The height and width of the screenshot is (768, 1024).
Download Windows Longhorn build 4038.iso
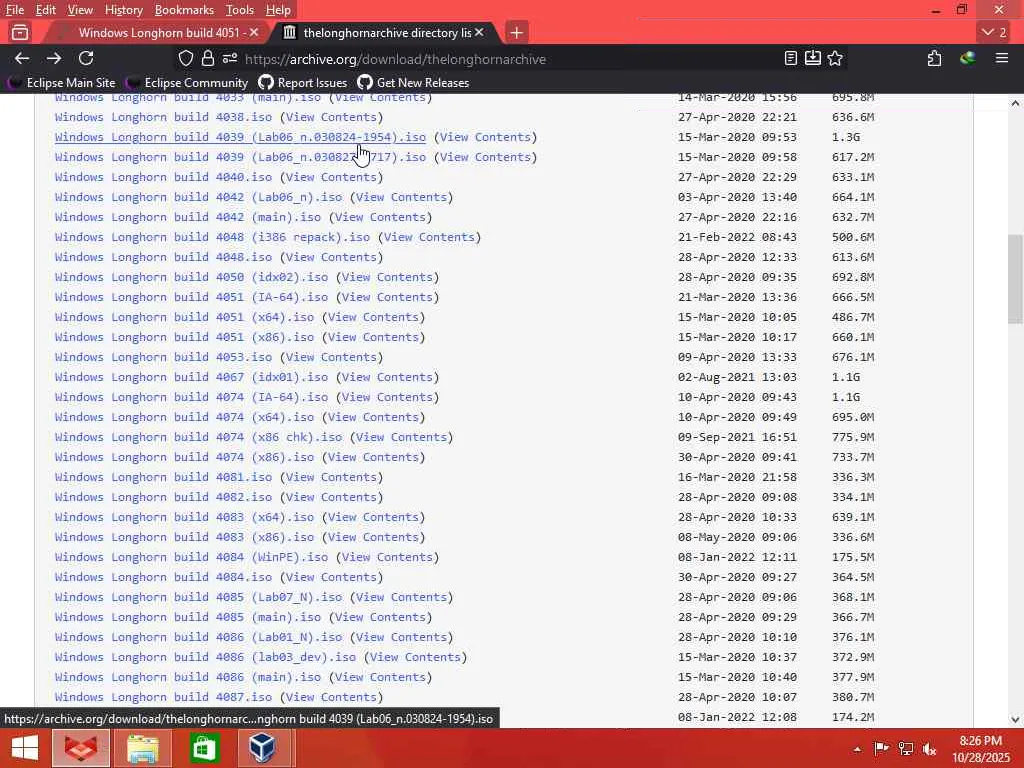(x=163, y=117)
